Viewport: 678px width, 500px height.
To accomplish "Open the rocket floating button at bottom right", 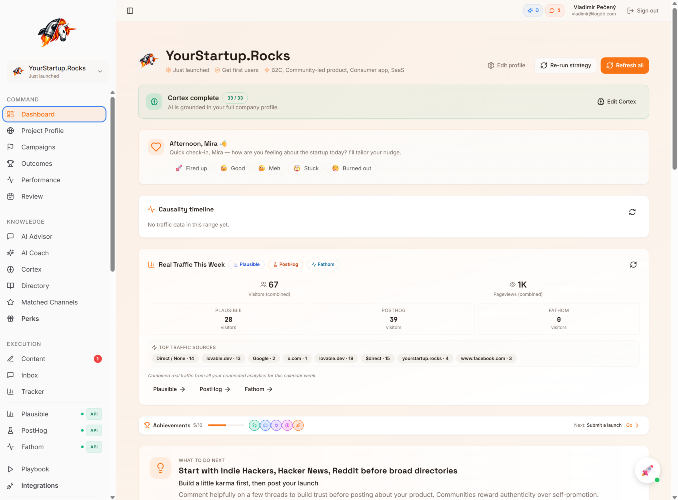I will 646,470.
